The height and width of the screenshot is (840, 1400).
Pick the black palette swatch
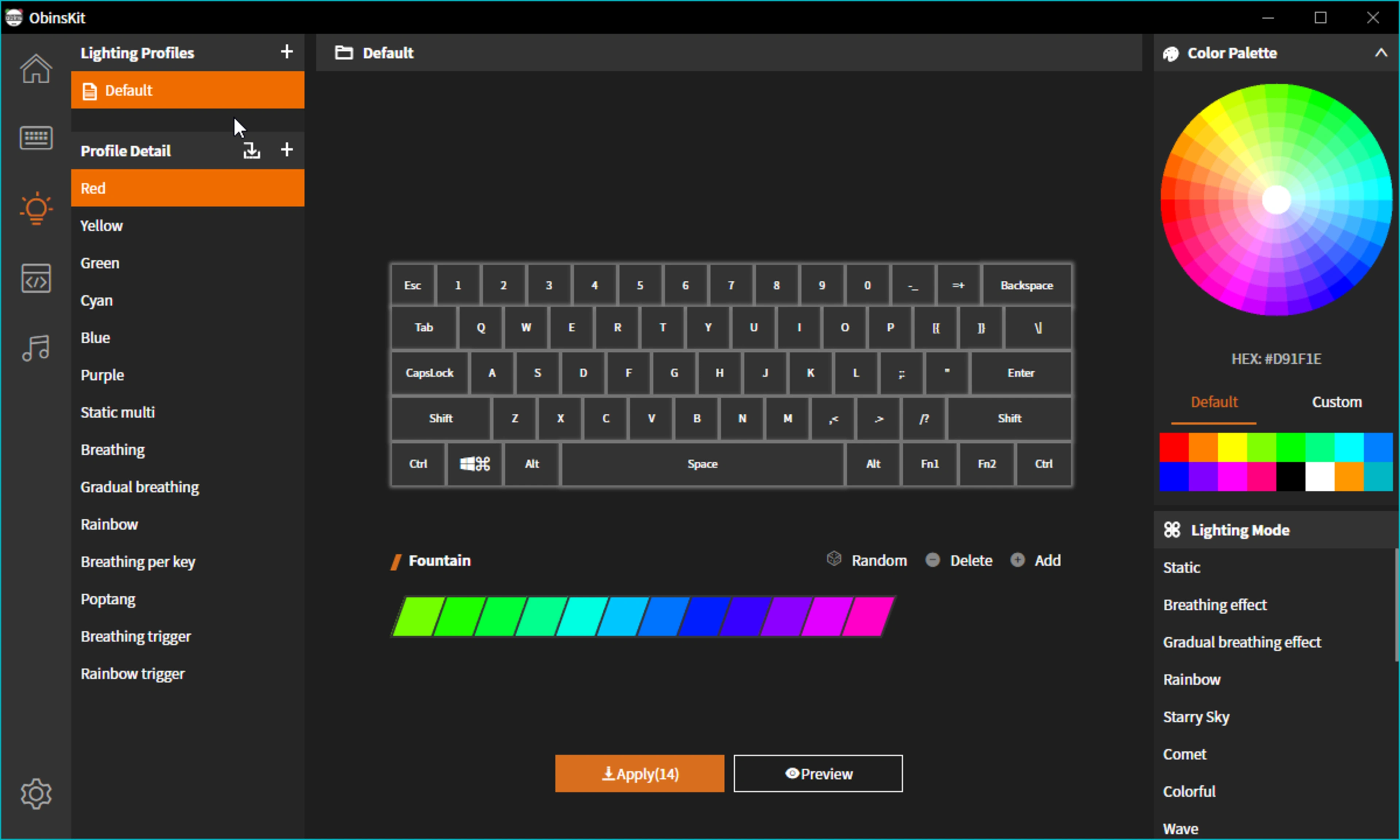[x=1291, y=477]
